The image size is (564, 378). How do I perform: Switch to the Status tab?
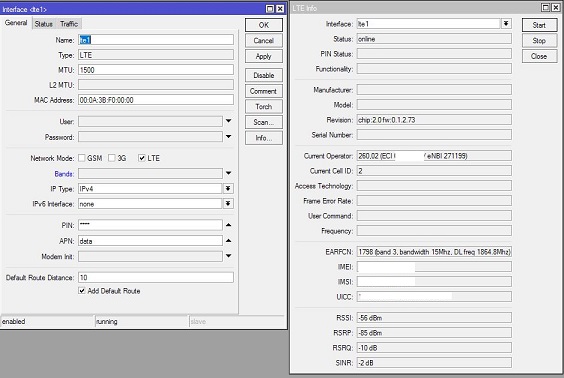point(44,24)
